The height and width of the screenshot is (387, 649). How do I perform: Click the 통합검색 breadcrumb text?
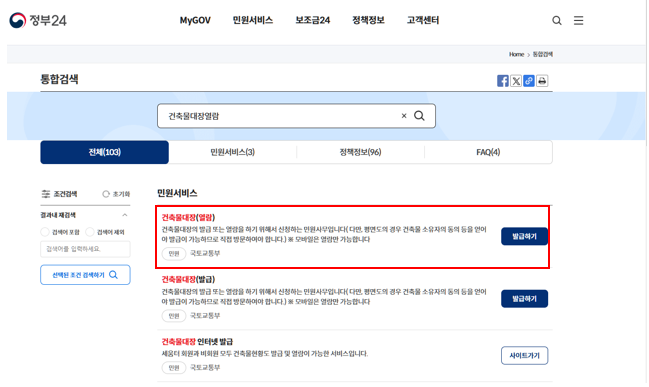pos(542,54)
